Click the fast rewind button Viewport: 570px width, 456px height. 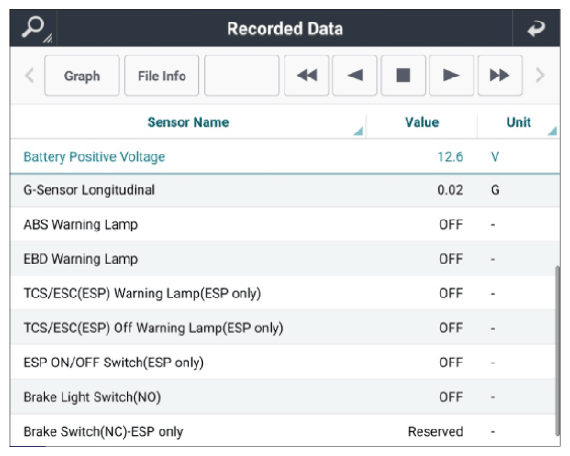coord(306,76)
